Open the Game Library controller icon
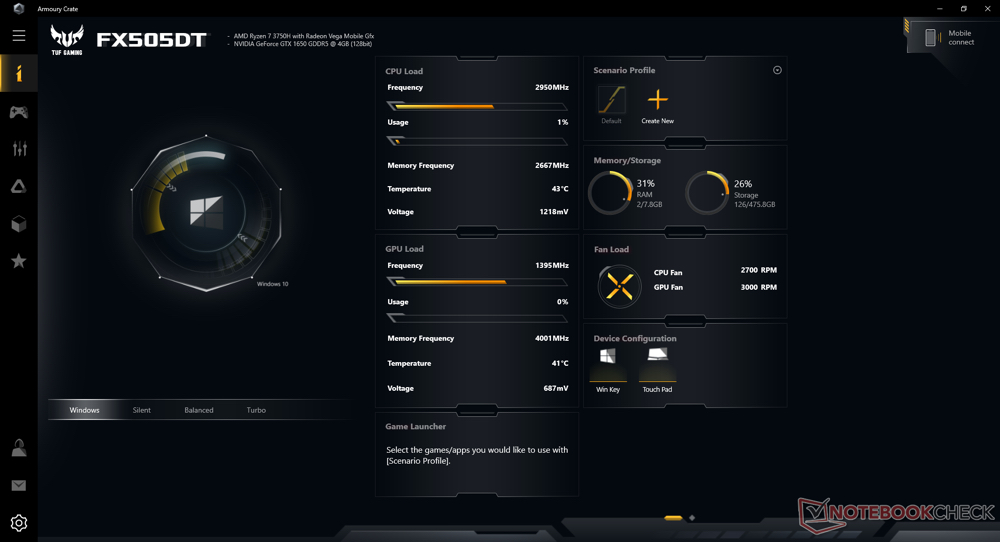Viewport: 1000px width, 542px height. pos(18,112)
